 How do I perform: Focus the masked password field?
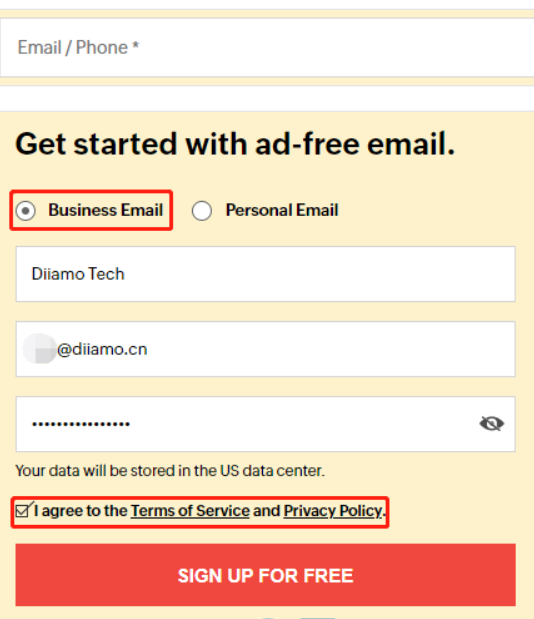266,424
